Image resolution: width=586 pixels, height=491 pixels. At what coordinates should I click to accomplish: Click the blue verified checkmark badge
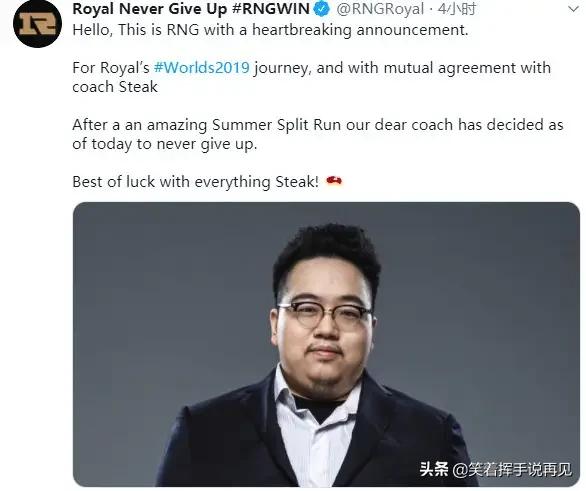[322, 9]
